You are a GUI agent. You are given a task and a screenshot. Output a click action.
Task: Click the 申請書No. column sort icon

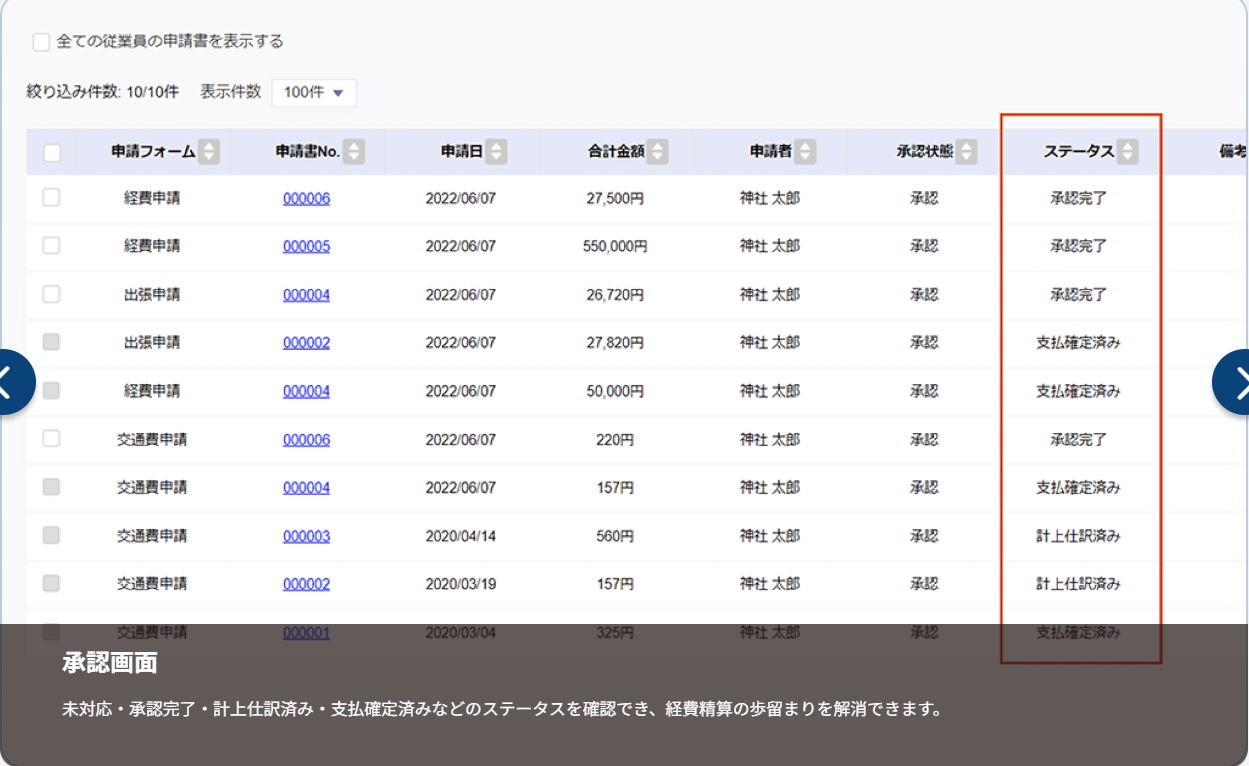point(353,152)
